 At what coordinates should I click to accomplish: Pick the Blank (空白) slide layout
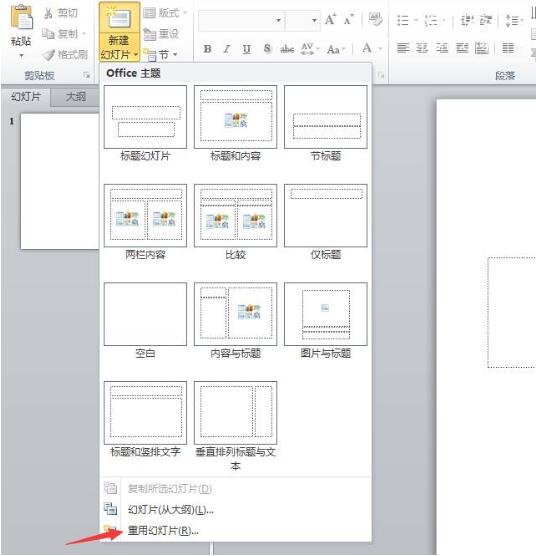click(x=145, y=321)
